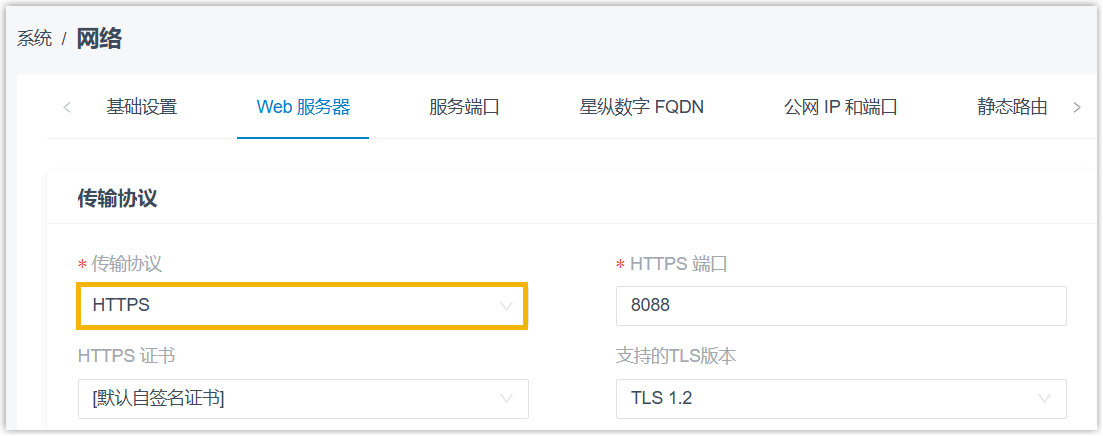Expand the 支持的TLS版本 dropdown
The height and width of the screenshot is (436, 1103).
coord(840,399)
